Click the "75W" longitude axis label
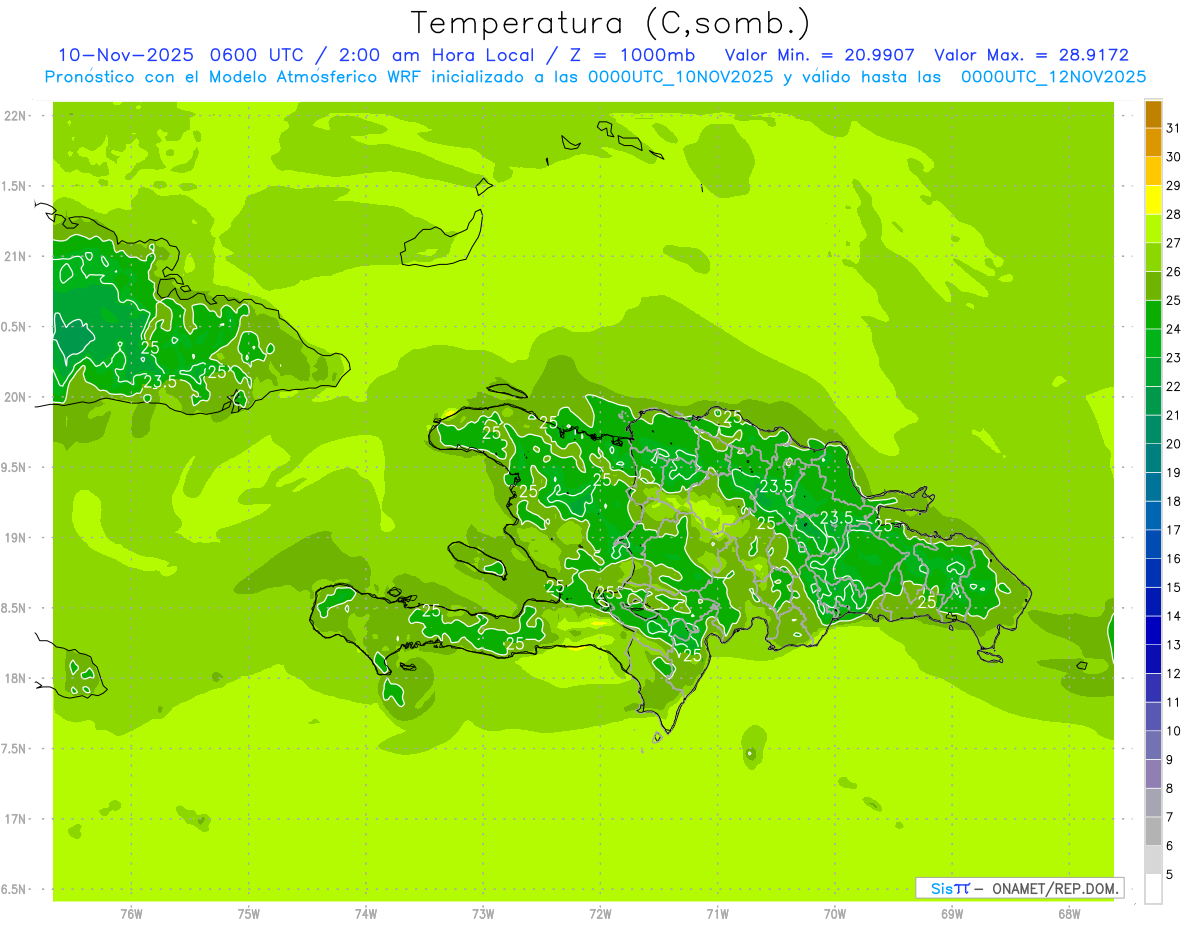 pos(249,914)
